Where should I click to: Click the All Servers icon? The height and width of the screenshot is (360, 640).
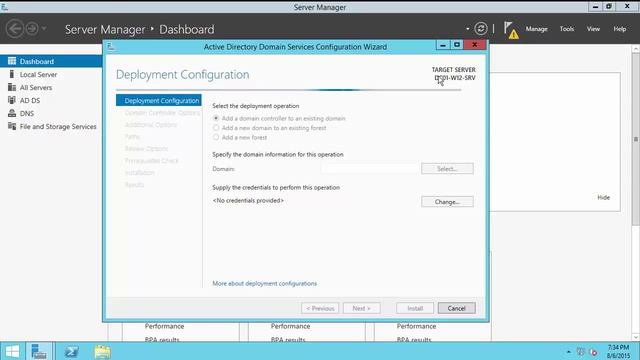coord(12,87)
